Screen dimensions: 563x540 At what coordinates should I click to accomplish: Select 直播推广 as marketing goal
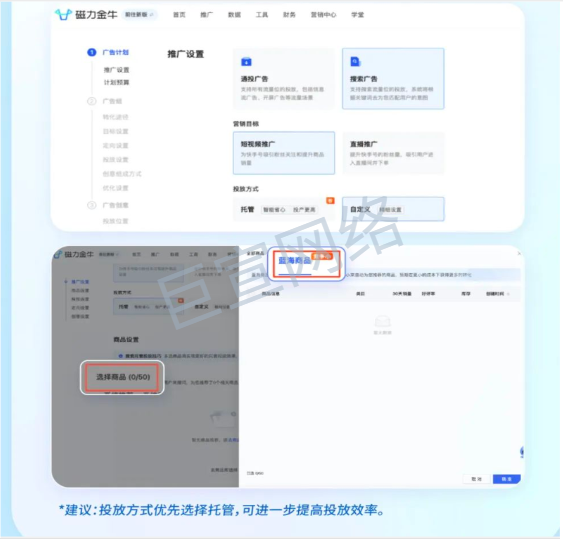click(x=393, y=153)
